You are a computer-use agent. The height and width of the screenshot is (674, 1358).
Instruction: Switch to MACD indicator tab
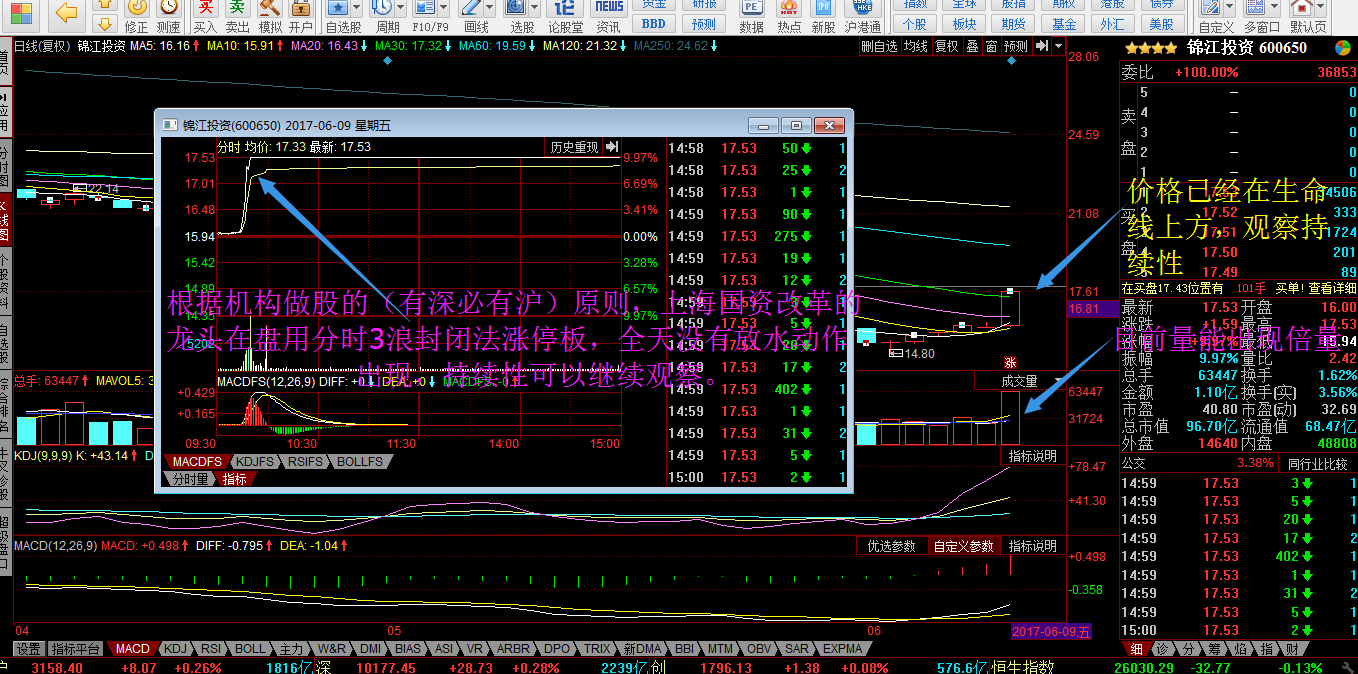132,649
